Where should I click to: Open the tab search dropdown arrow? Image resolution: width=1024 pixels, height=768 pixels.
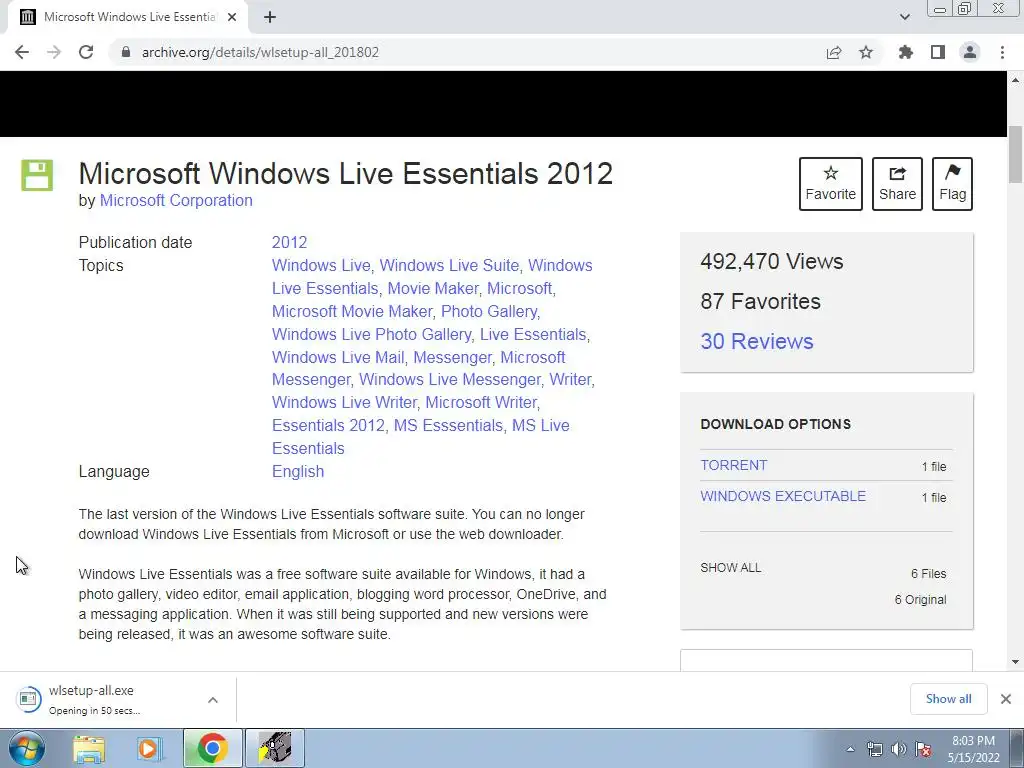point(904,17)
